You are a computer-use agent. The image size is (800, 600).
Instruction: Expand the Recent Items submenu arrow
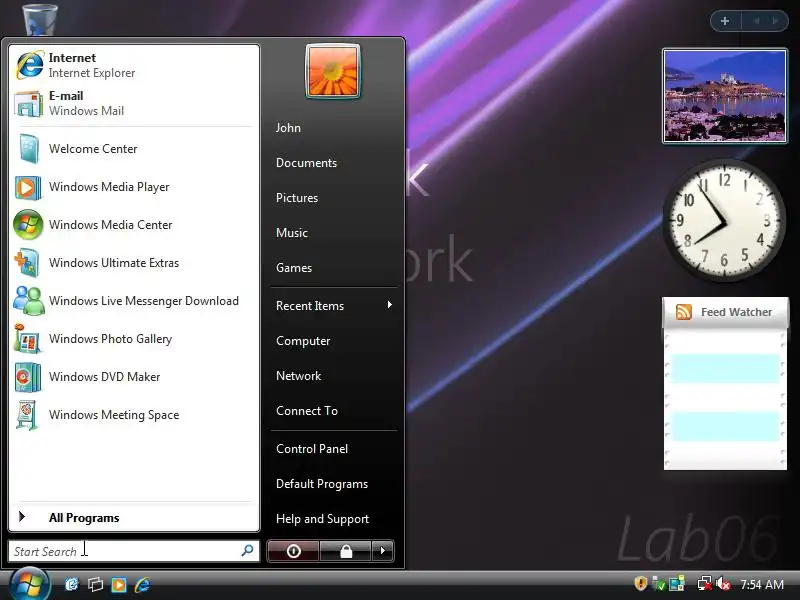coord(390,305)
